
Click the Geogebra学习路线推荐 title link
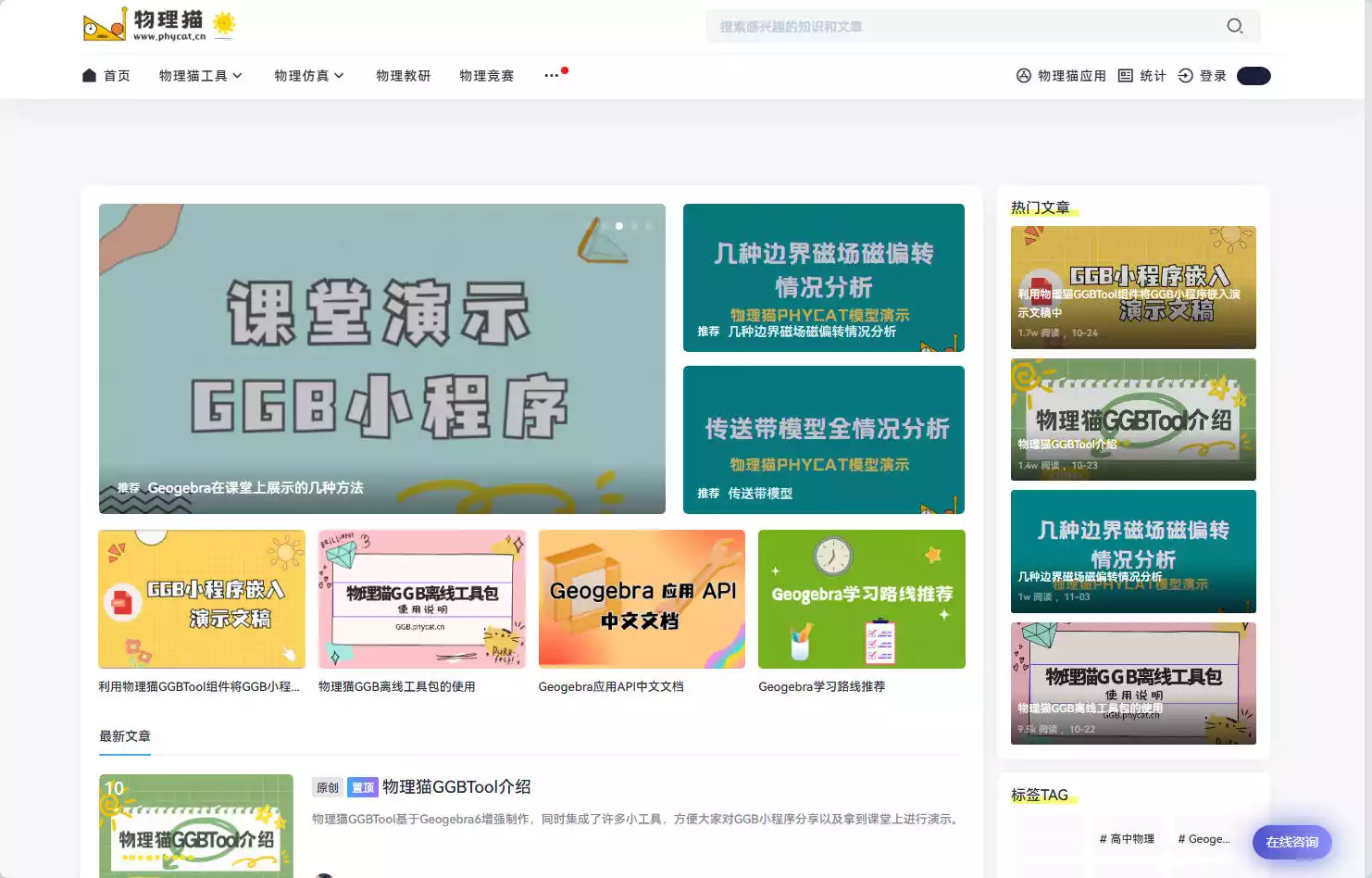822,687
